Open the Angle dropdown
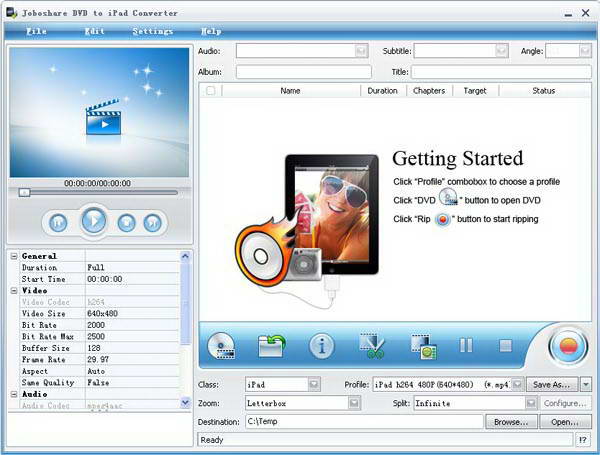 [585, 51]
